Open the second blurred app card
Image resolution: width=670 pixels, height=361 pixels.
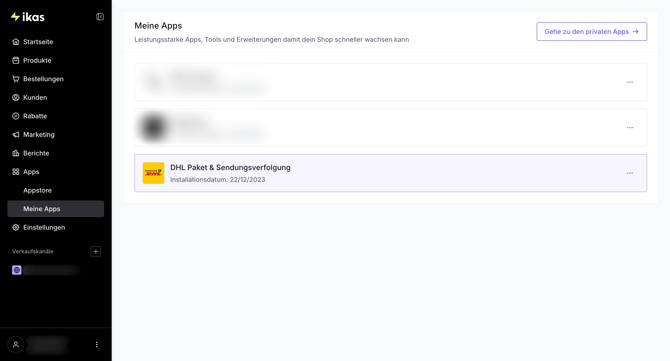pos(391,127)
